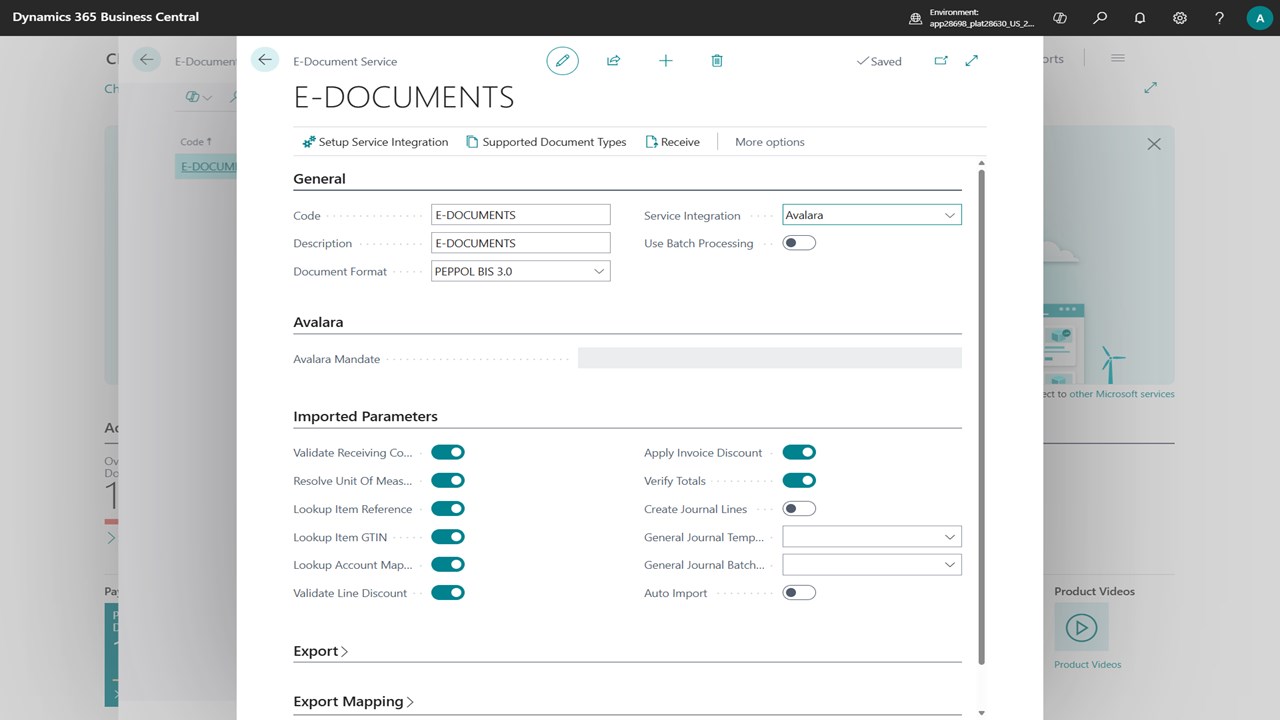1280x720 pixels.
Task: Click the E-Document Service breadcrumb text
Action: tap(345, 61)
